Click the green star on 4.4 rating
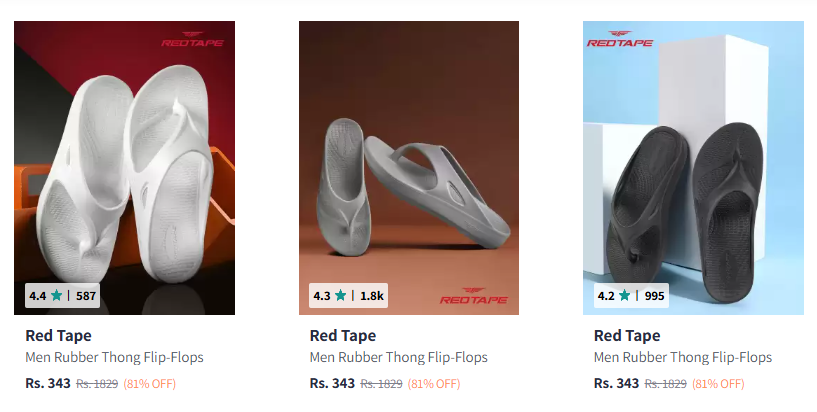 point(56,295)
